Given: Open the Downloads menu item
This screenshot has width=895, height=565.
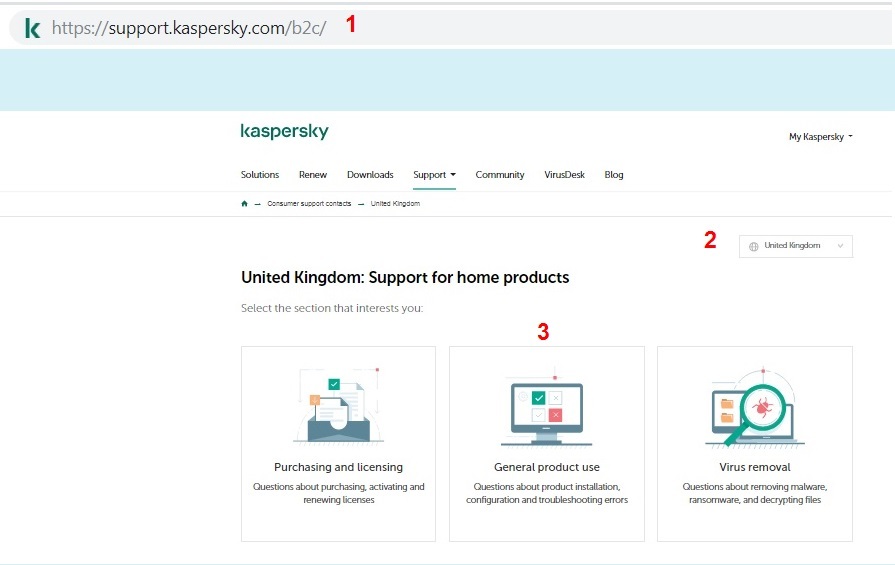Looking at the screenshot, I should click(x=370, y=175).
